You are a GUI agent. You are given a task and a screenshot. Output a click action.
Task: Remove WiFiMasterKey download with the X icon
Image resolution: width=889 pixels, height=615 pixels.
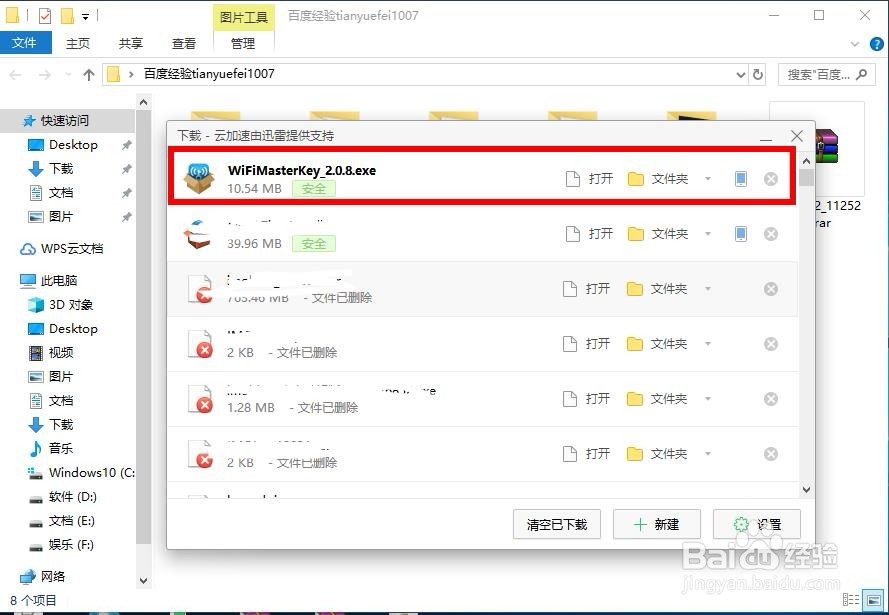(x=771, y=179)
